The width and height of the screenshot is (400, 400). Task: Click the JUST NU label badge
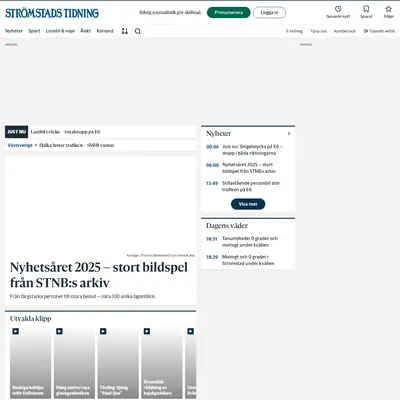[x=16, y=132]
